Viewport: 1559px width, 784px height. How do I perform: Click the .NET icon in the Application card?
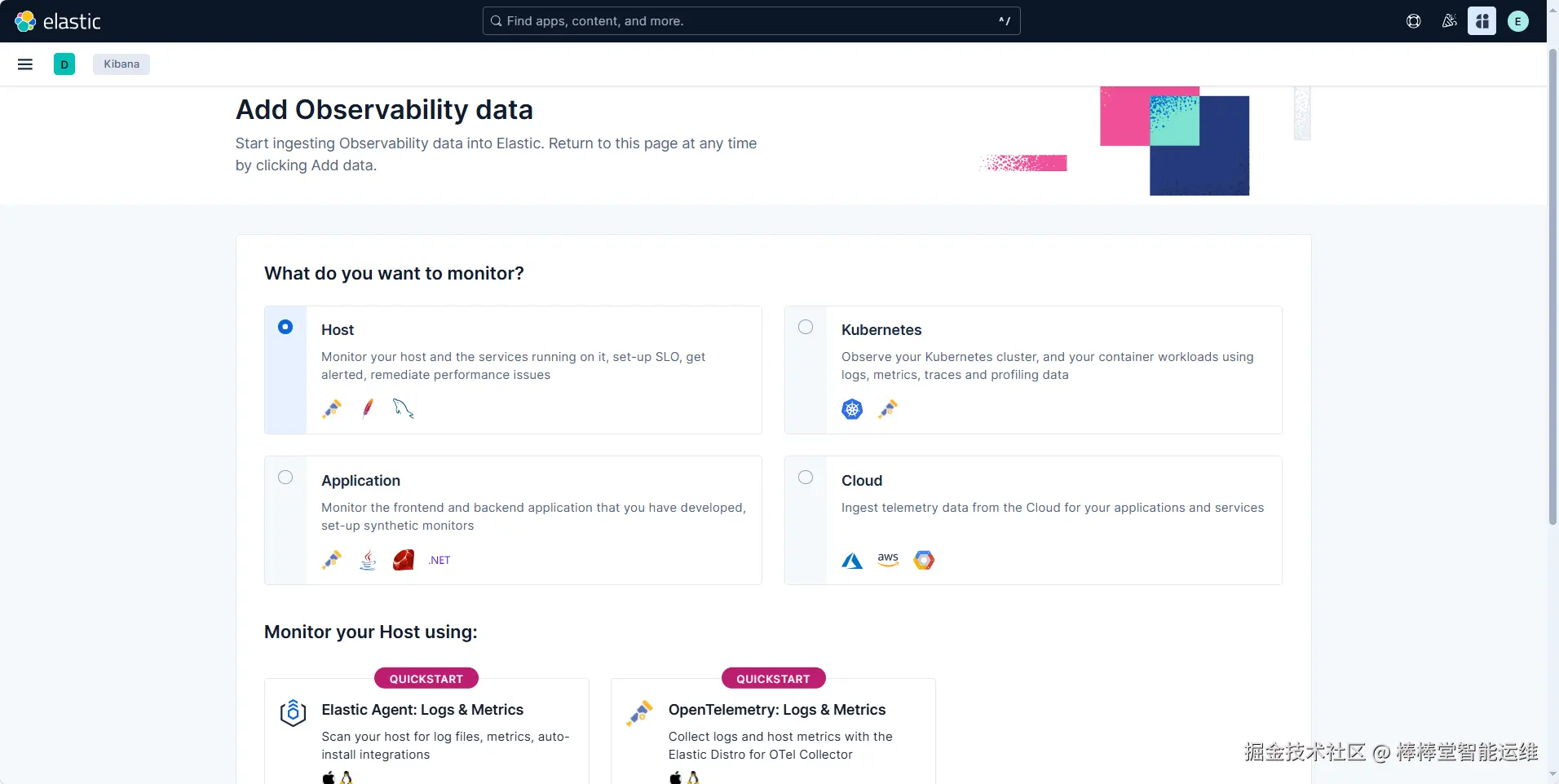439,560
